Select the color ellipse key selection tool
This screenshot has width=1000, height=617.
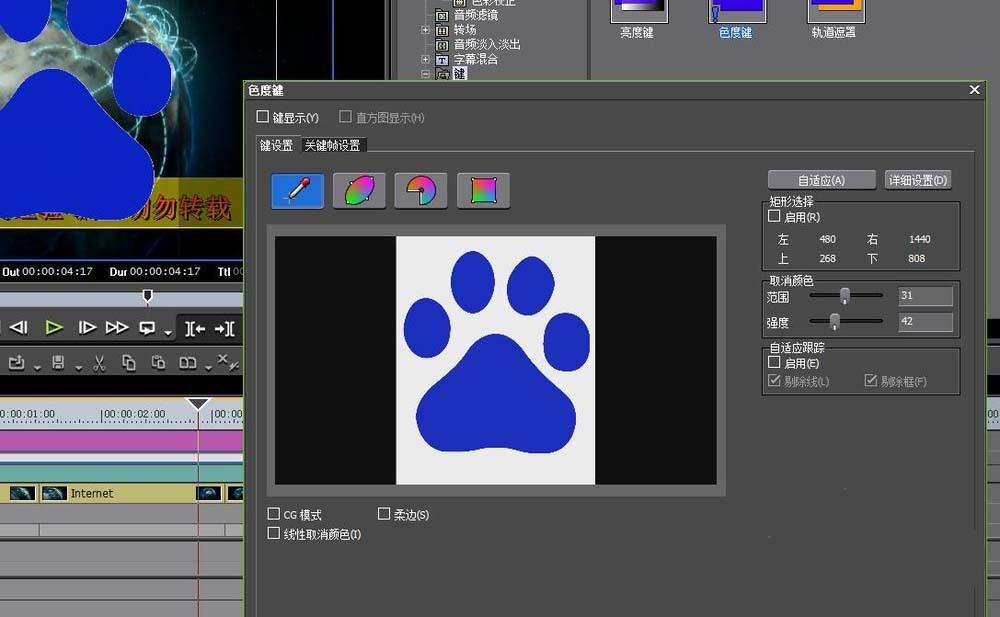coord(358,189)
